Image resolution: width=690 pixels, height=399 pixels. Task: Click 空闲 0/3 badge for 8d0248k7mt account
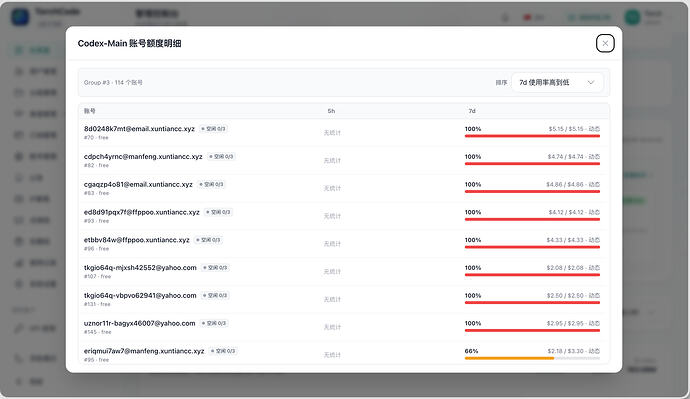coord(214,129)
